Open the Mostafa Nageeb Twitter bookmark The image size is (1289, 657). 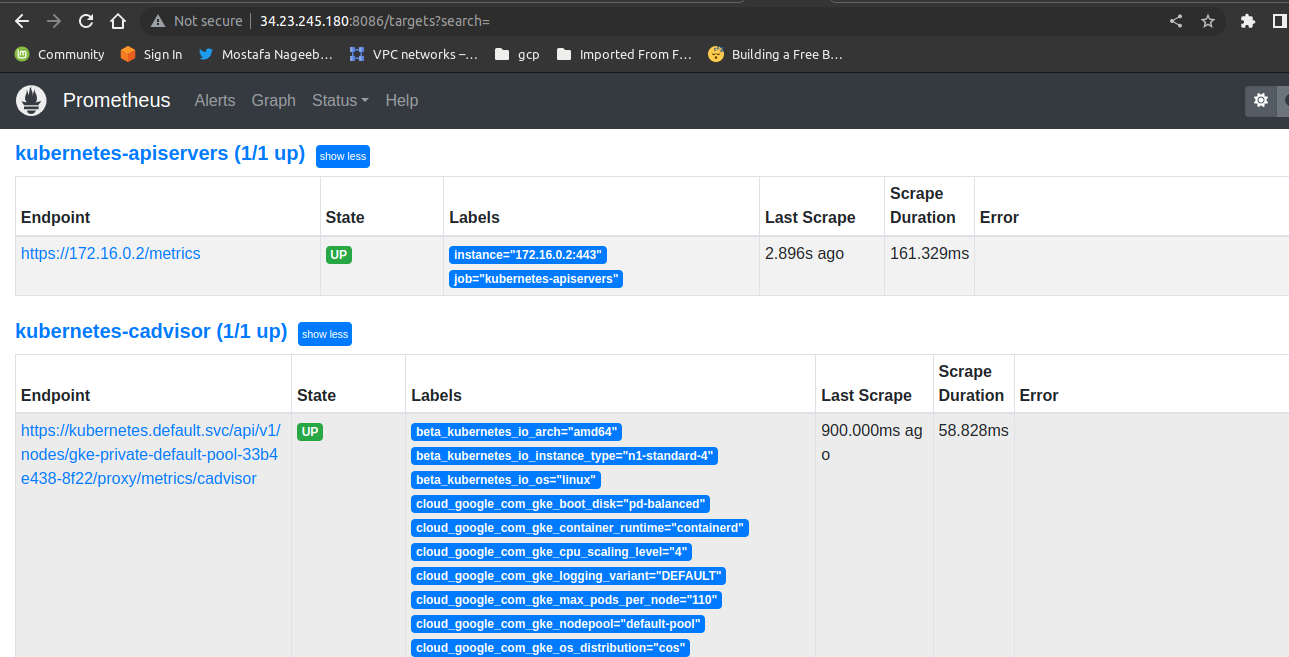point(265,54)
